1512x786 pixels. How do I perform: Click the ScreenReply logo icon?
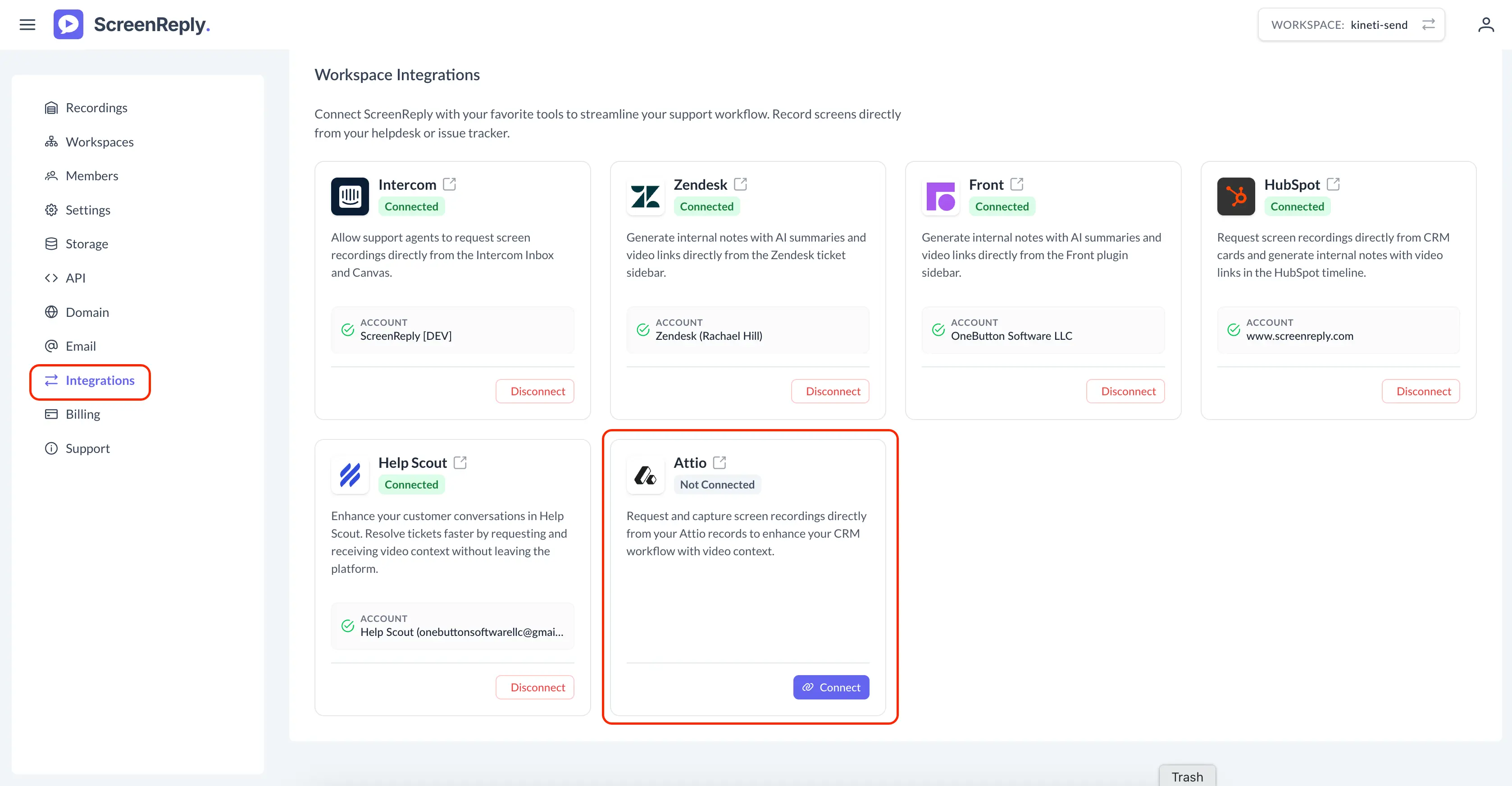point(68,25)
